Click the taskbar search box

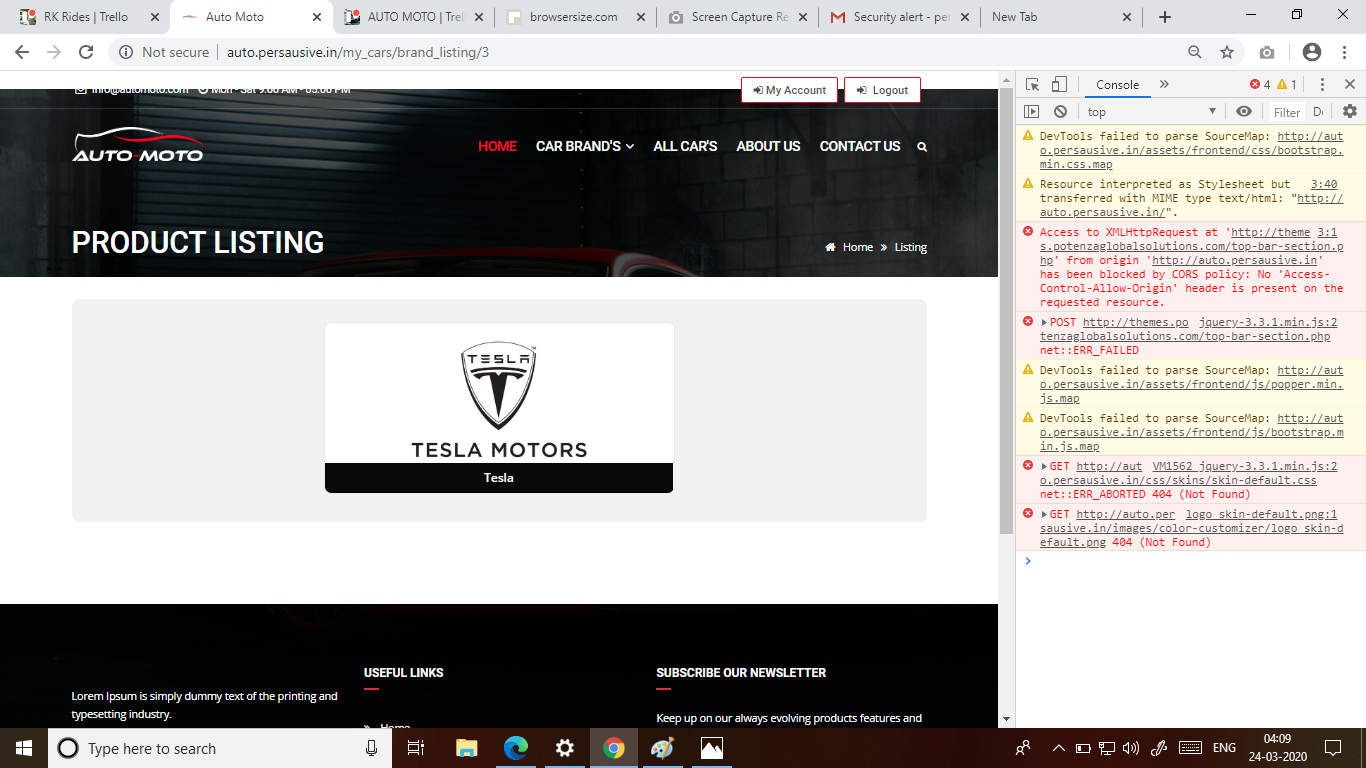[x=220, y=748]
